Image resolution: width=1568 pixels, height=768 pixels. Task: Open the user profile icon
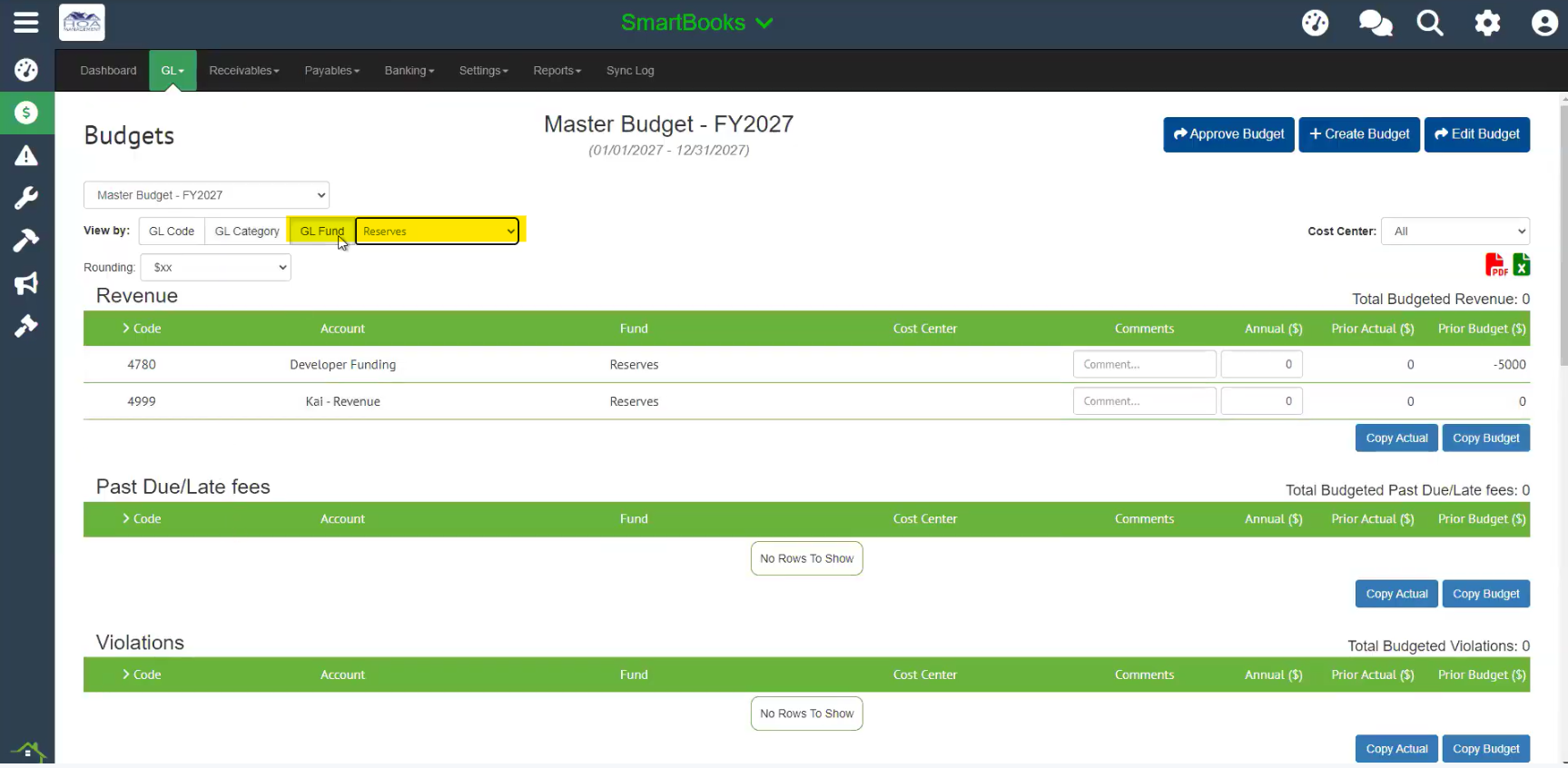click(x=1544, y=23)
